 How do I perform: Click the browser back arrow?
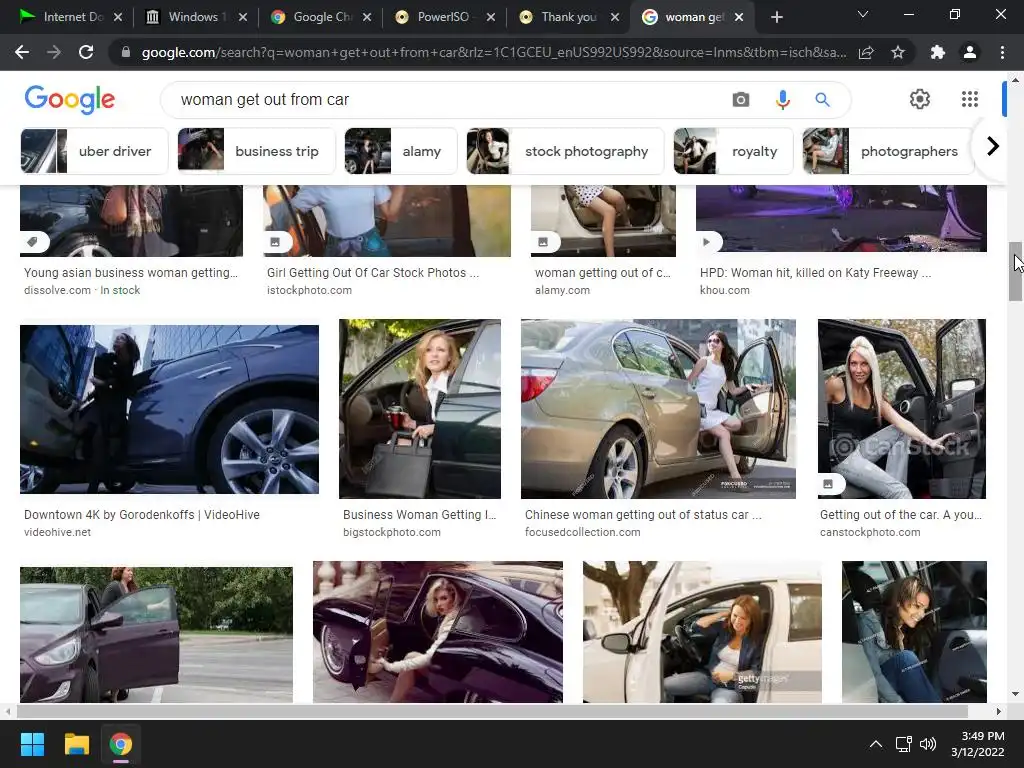click(22, 52)
